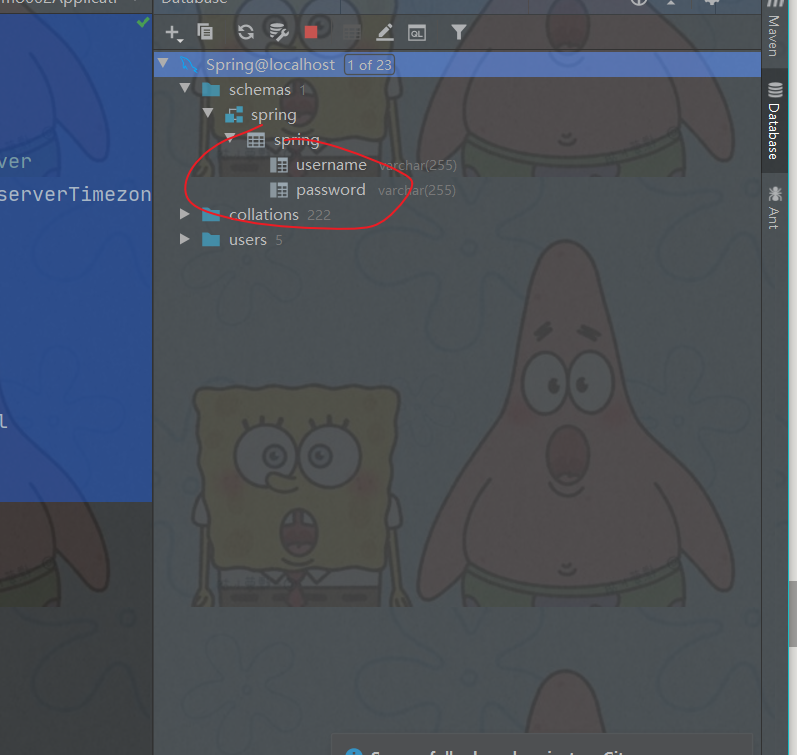Click the spring schema icon
This screenshot has width=797, height=755.
pos(234,115)
